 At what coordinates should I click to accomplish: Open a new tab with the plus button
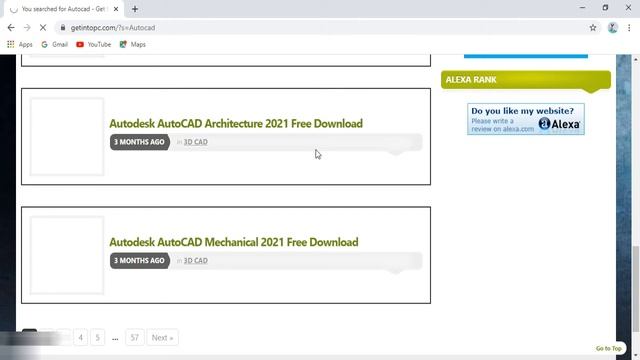(x=135, y=9)
